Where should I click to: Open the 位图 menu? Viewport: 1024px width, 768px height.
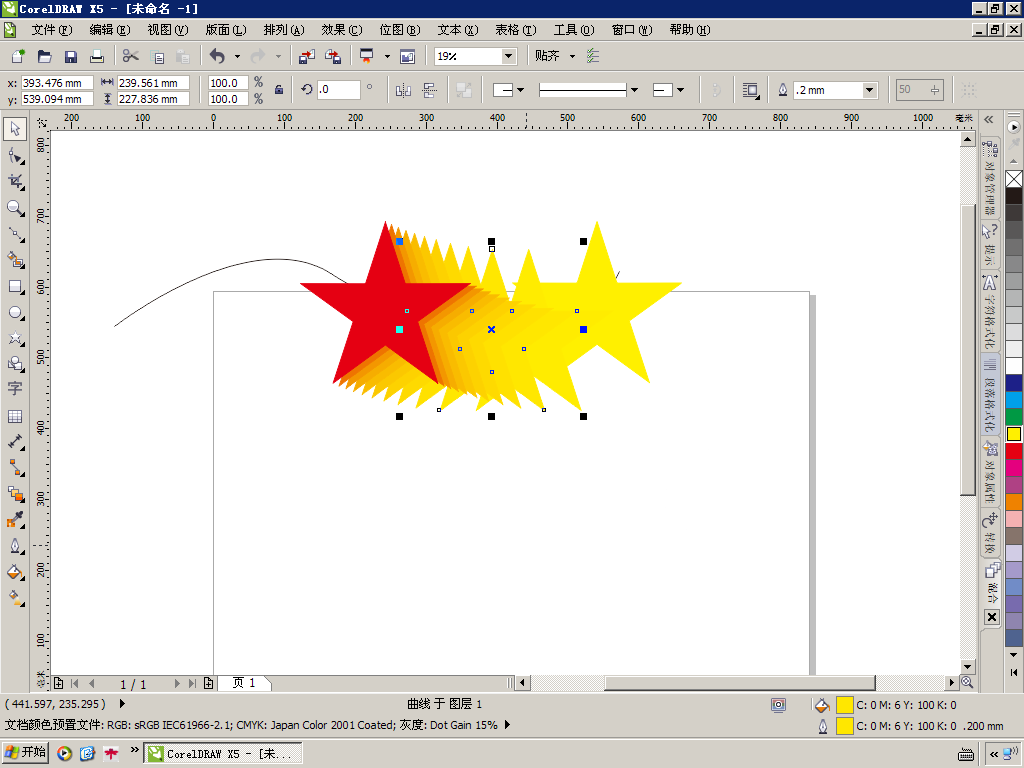coord(400,30)
